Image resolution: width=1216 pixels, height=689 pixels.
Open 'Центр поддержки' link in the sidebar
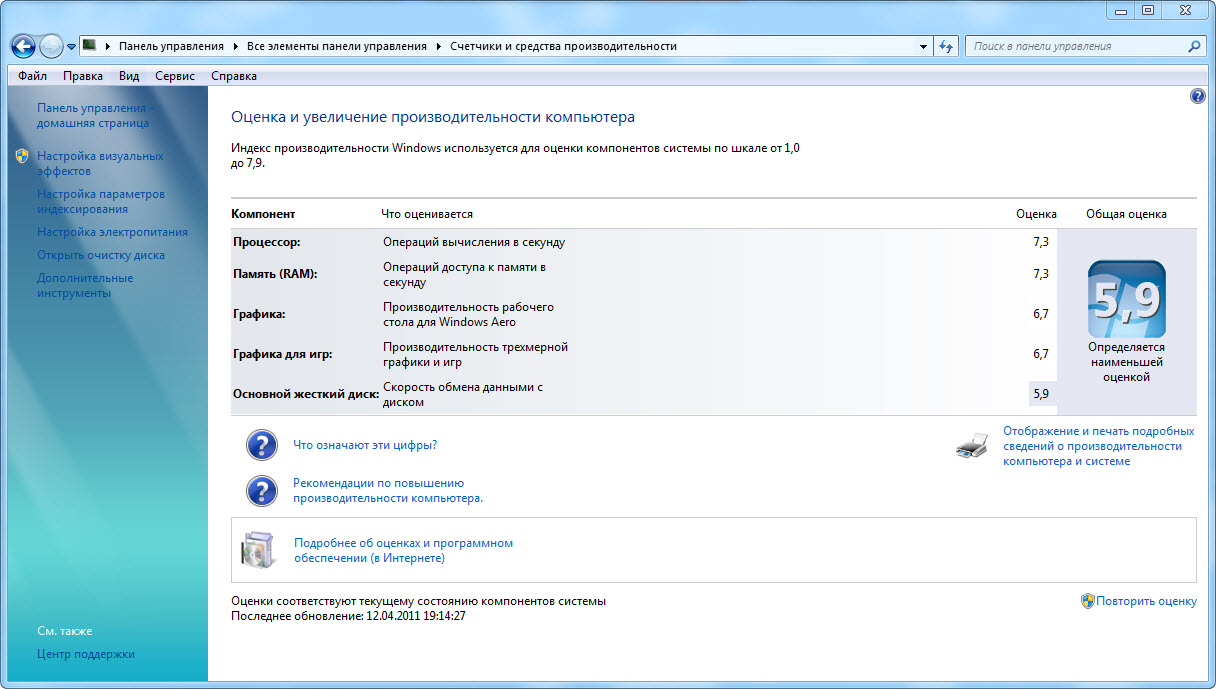pyautogui.click(x=86, y=654)
